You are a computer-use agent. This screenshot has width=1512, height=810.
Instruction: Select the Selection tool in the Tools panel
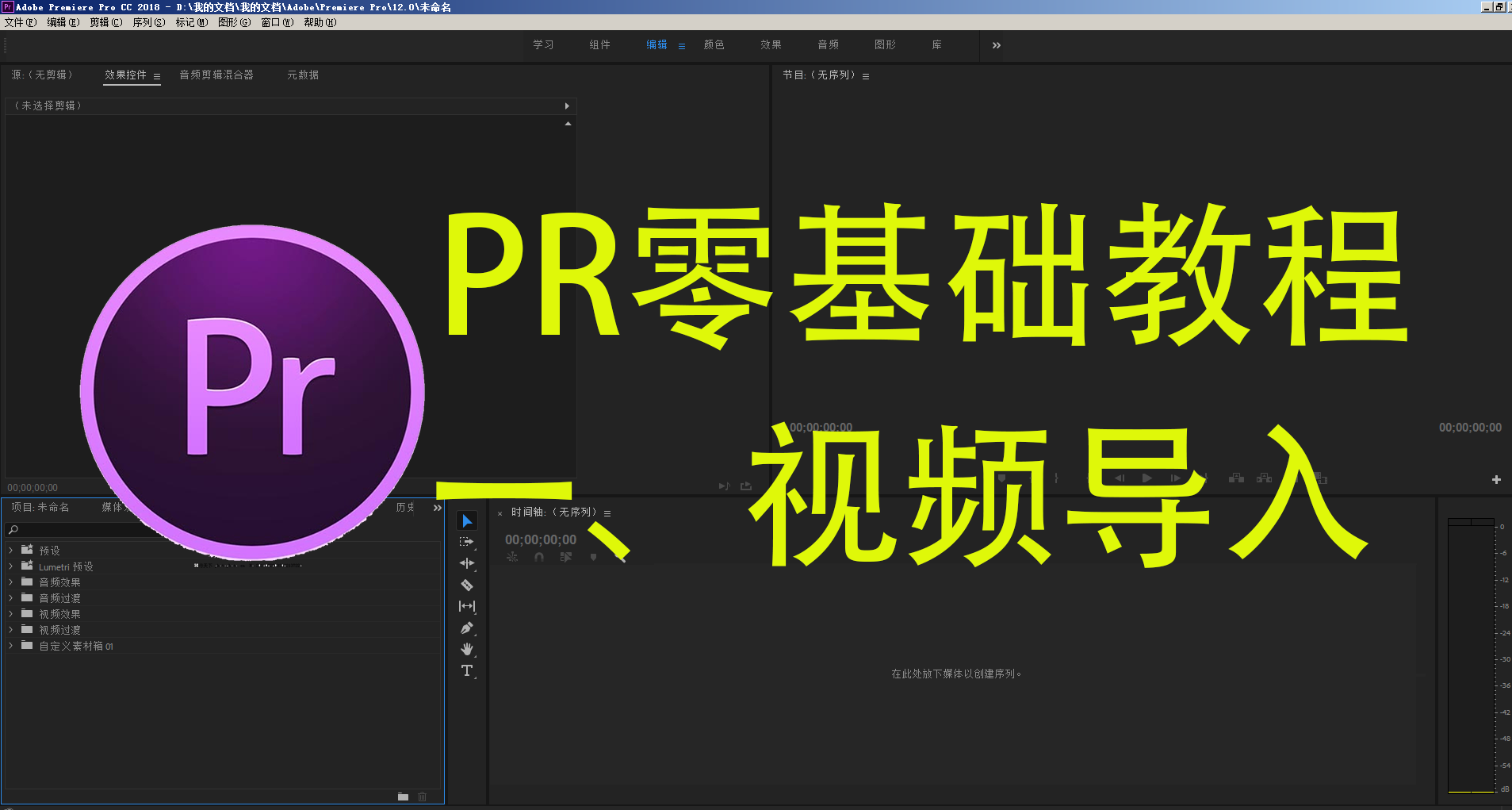tap(467, 520)
